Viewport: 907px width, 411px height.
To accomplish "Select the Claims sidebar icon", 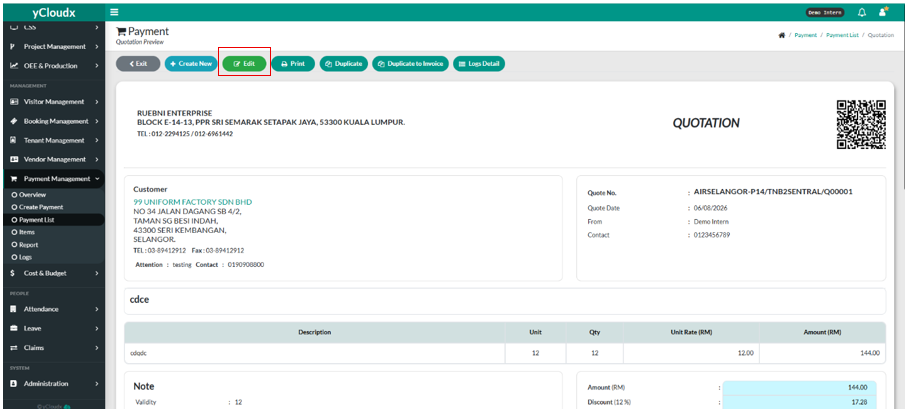I will click(13, 348).
